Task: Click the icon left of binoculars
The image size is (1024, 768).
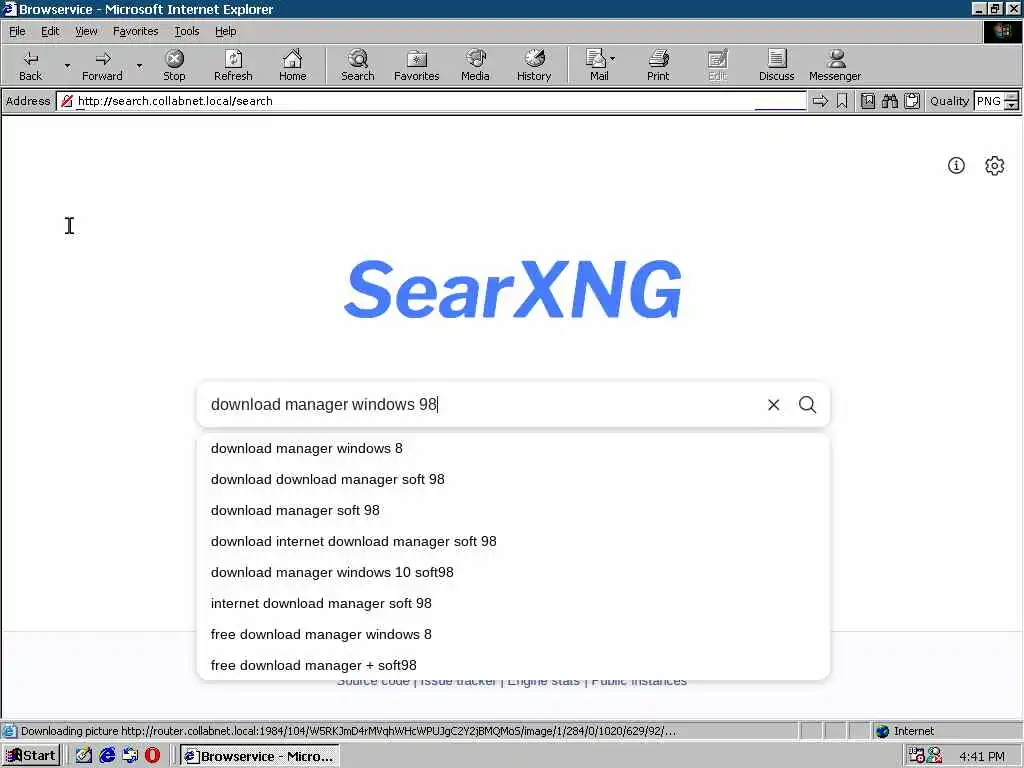Action: pyautogui.click(x=868, y=101)
